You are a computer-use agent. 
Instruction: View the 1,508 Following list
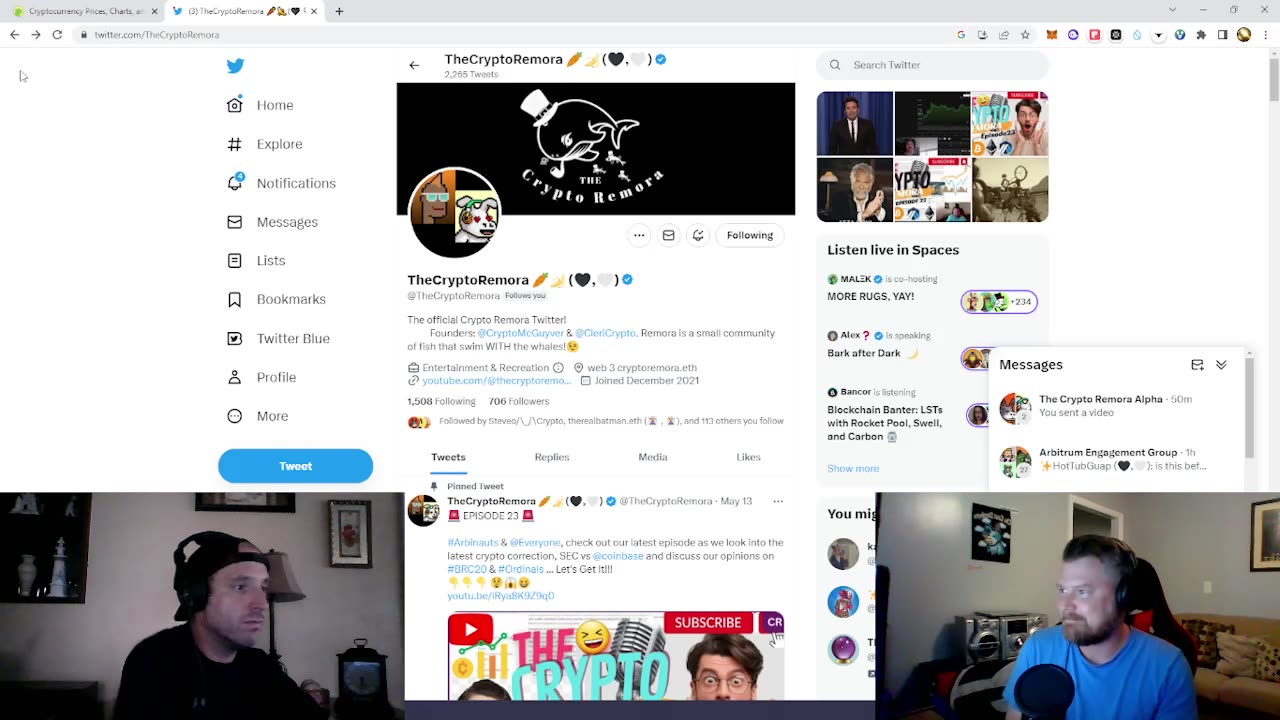[441, 401]
